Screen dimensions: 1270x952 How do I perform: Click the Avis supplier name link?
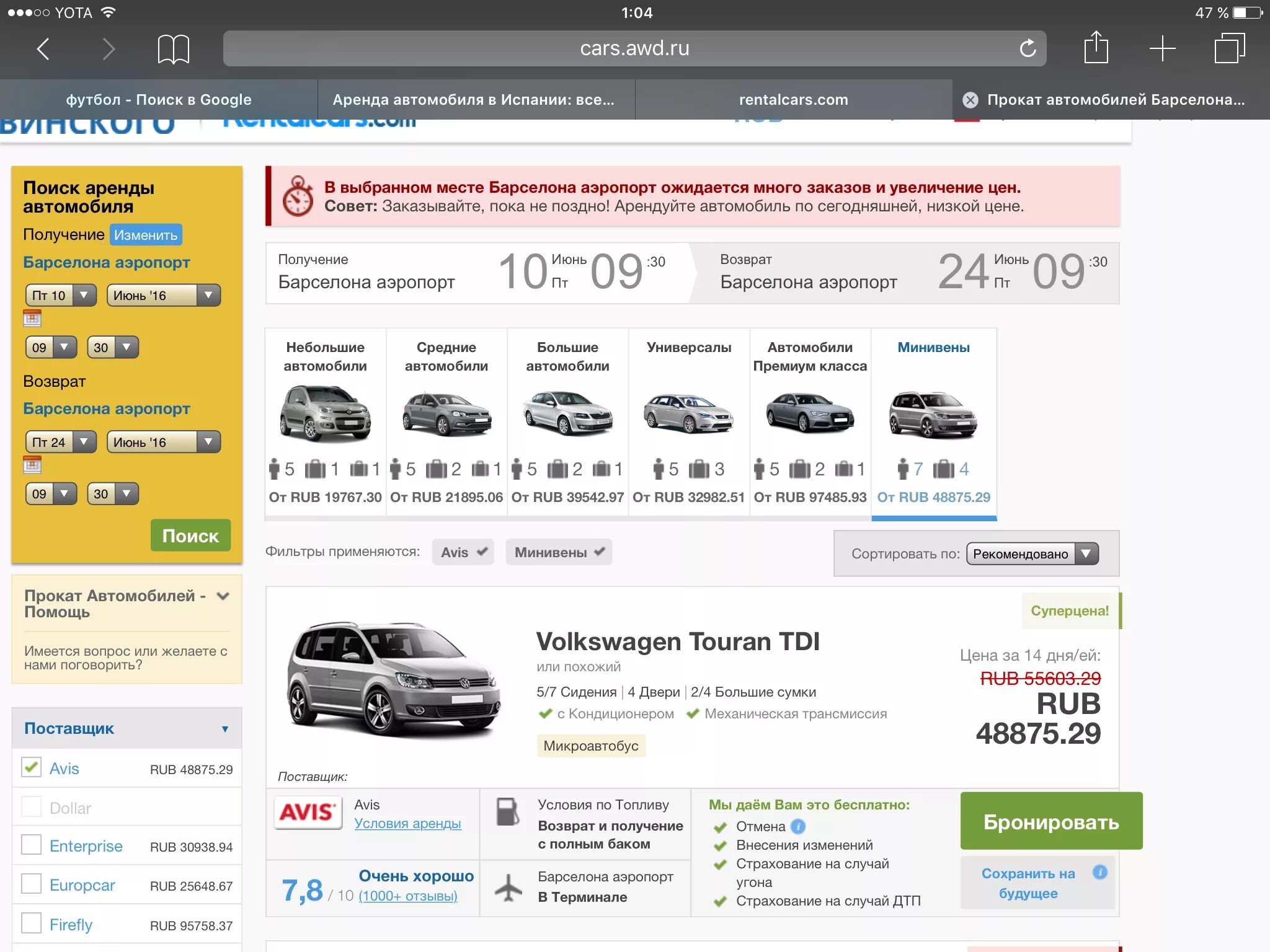(x=64, y=769)
